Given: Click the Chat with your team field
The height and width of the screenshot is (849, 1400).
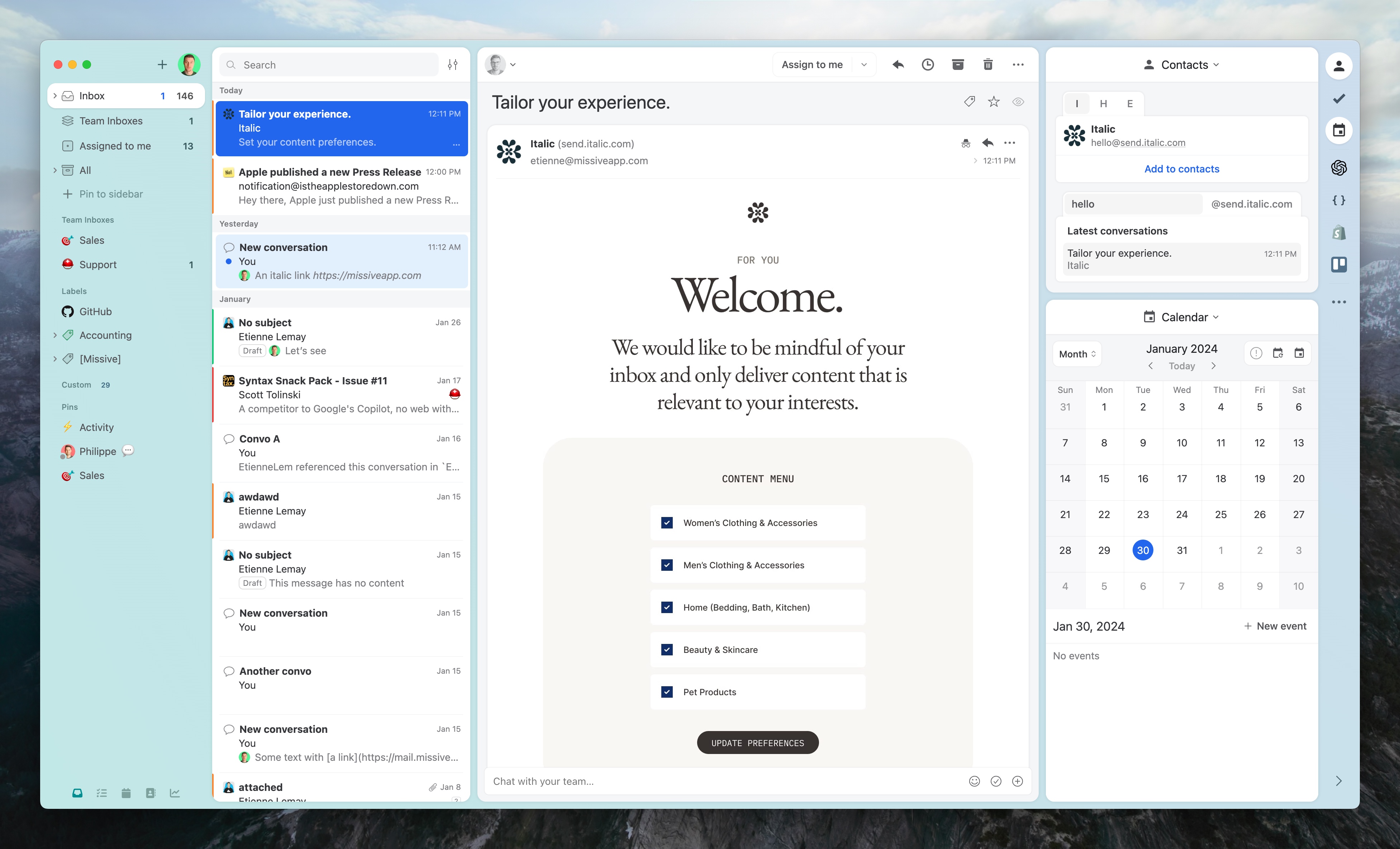Looking at the screenshot, I should coord(724,781).
